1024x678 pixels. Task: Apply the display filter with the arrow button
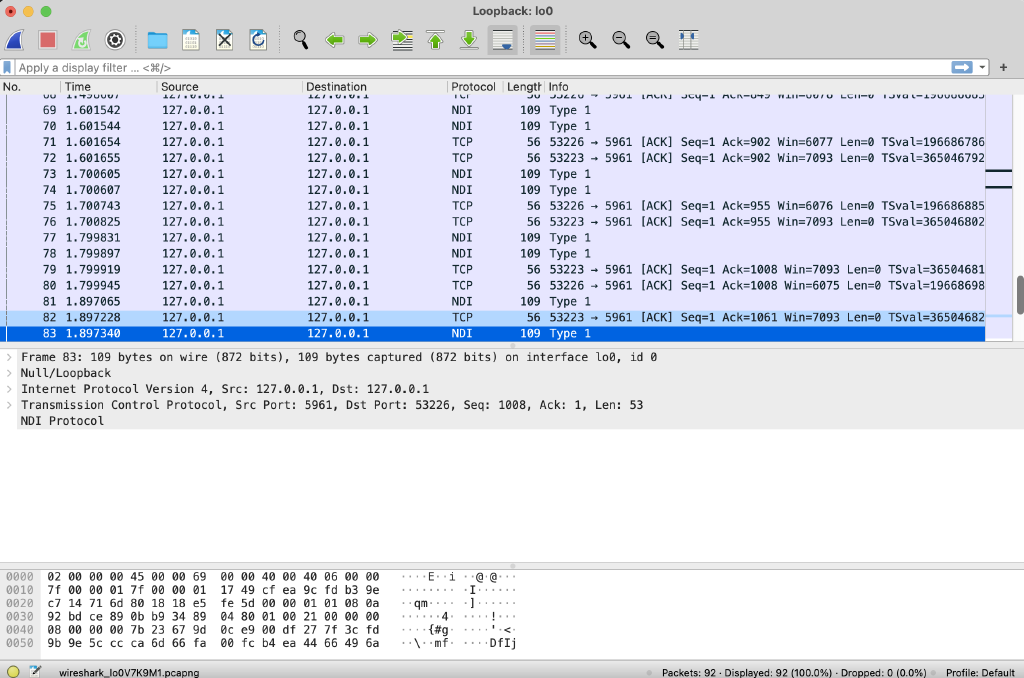pos(962,67)
